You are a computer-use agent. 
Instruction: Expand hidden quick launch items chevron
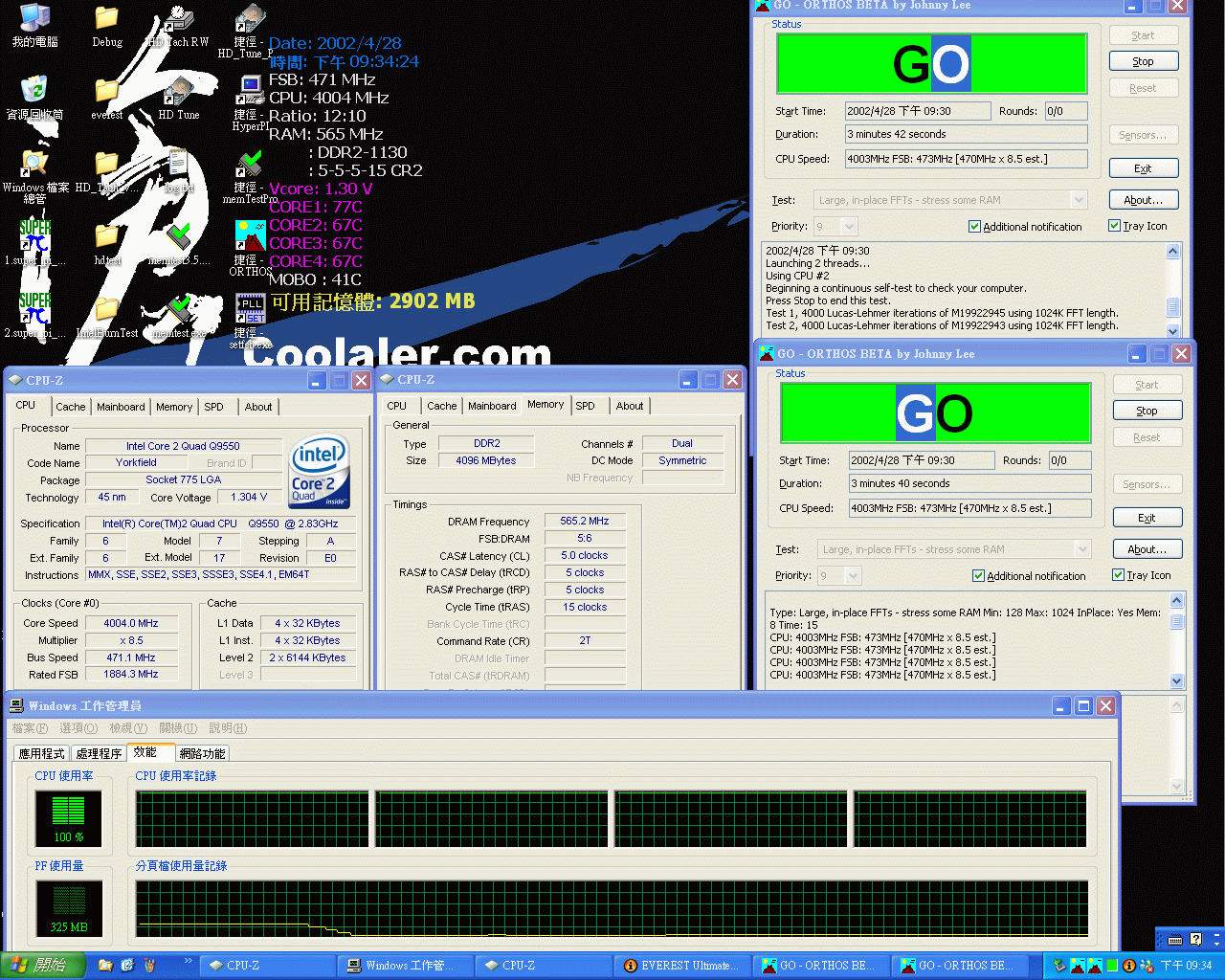coord(188,961)
